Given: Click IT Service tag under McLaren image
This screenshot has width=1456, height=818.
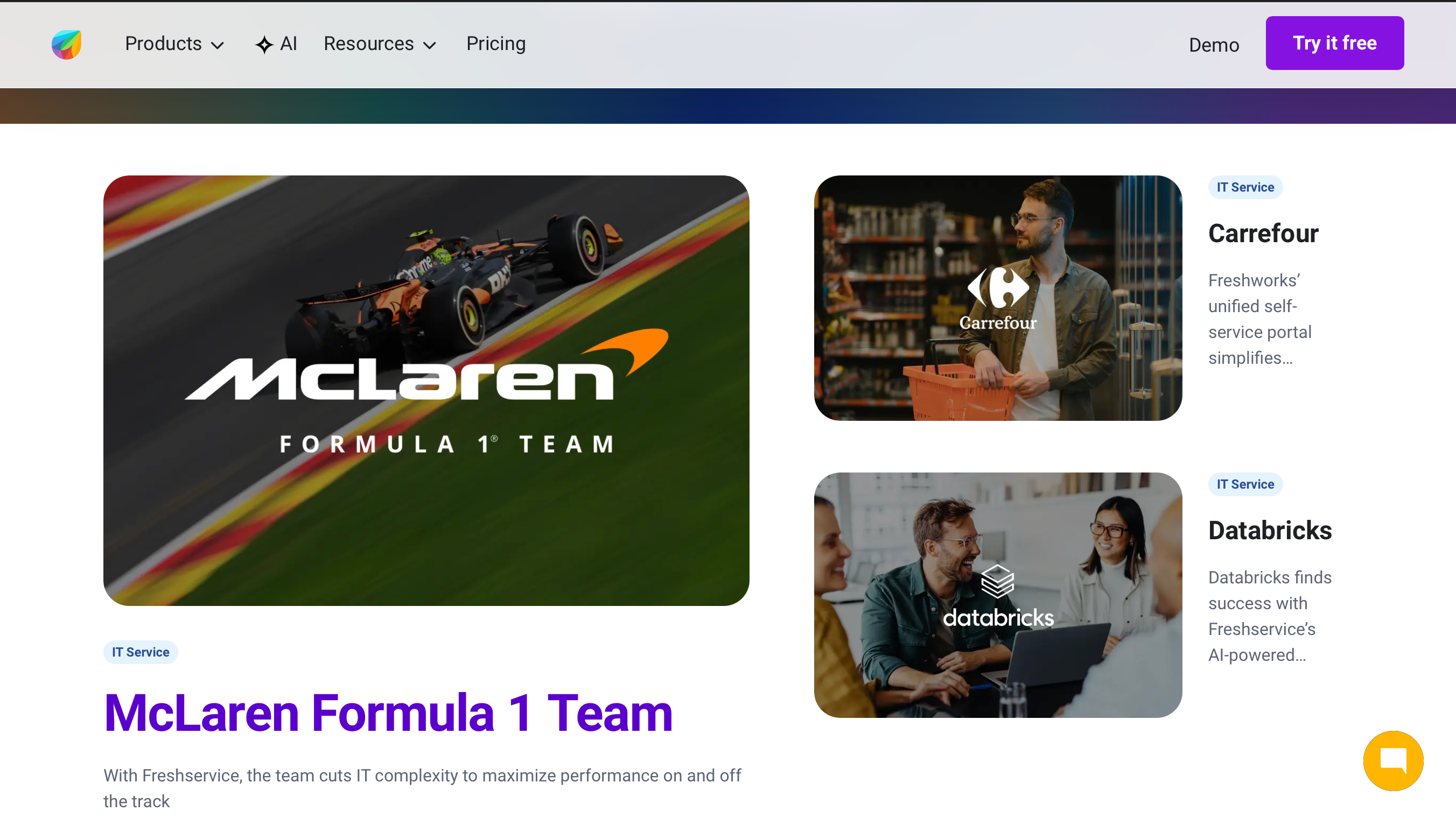Looking at the screenshot, I should (140, 652).
